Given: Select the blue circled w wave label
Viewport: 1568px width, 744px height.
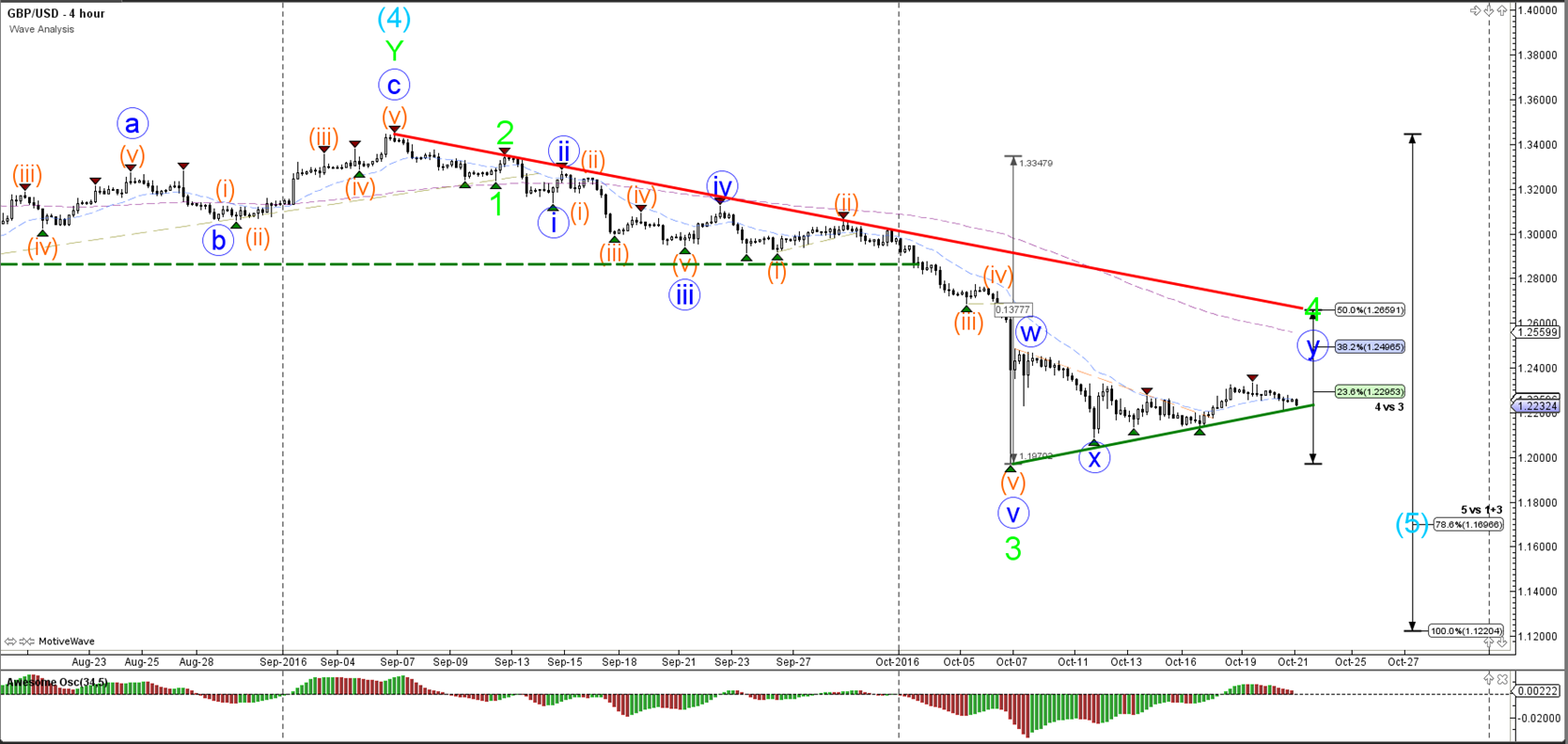Looking at the screenshot, I should 1031,332.
